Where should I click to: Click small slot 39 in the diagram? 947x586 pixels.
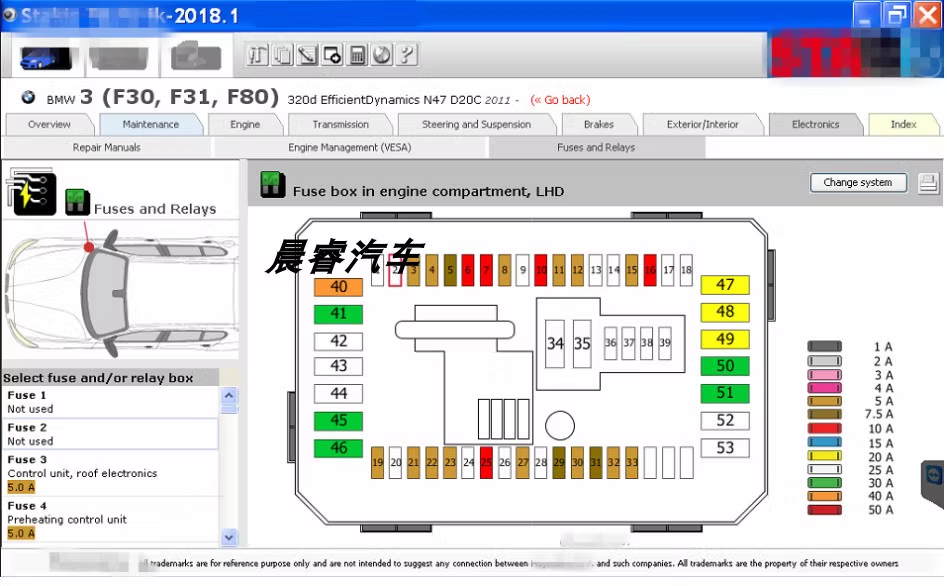[x=665, y=343]
